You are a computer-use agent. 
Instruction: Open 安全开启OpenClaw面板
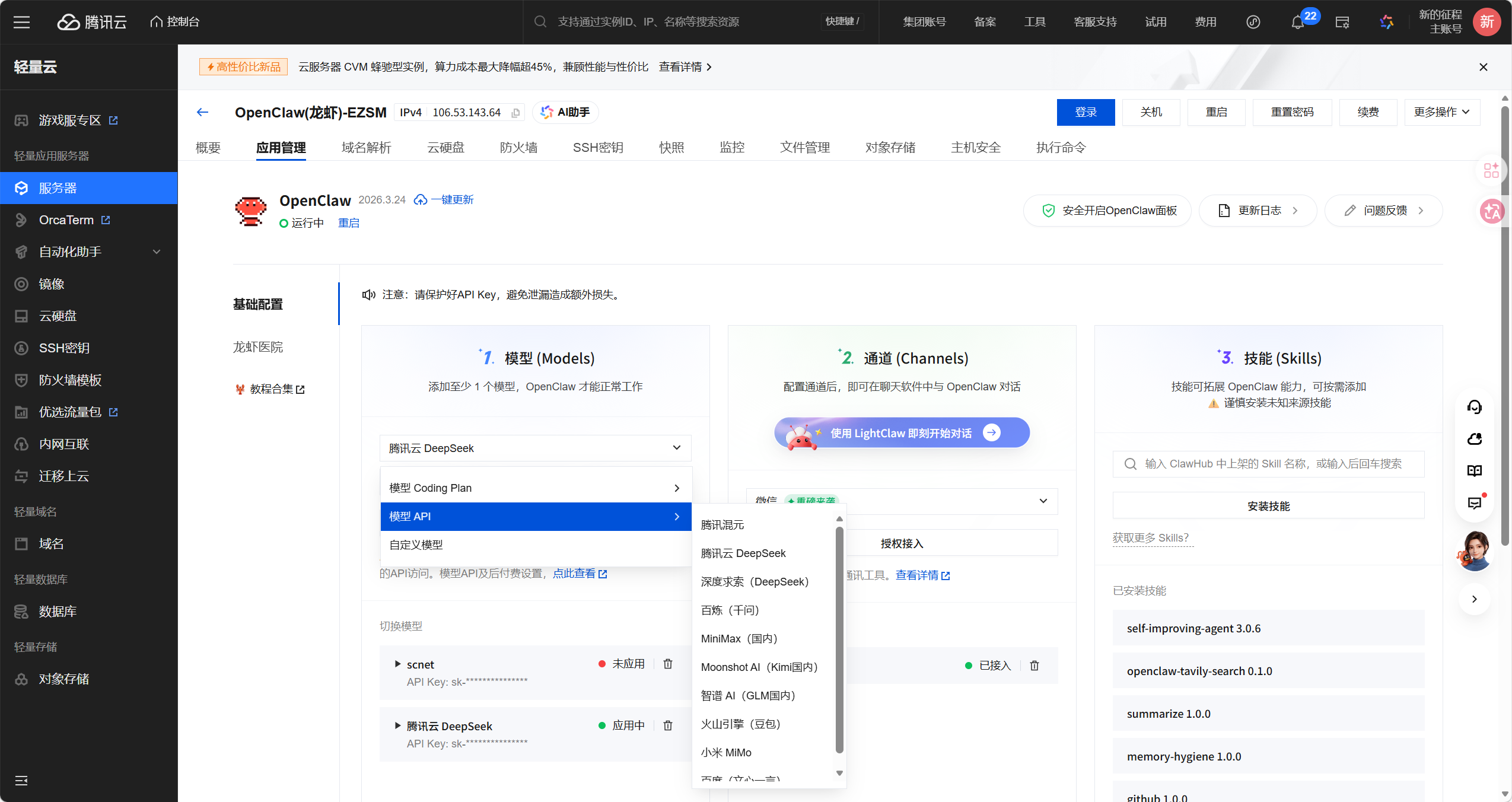click(1107, 211)
